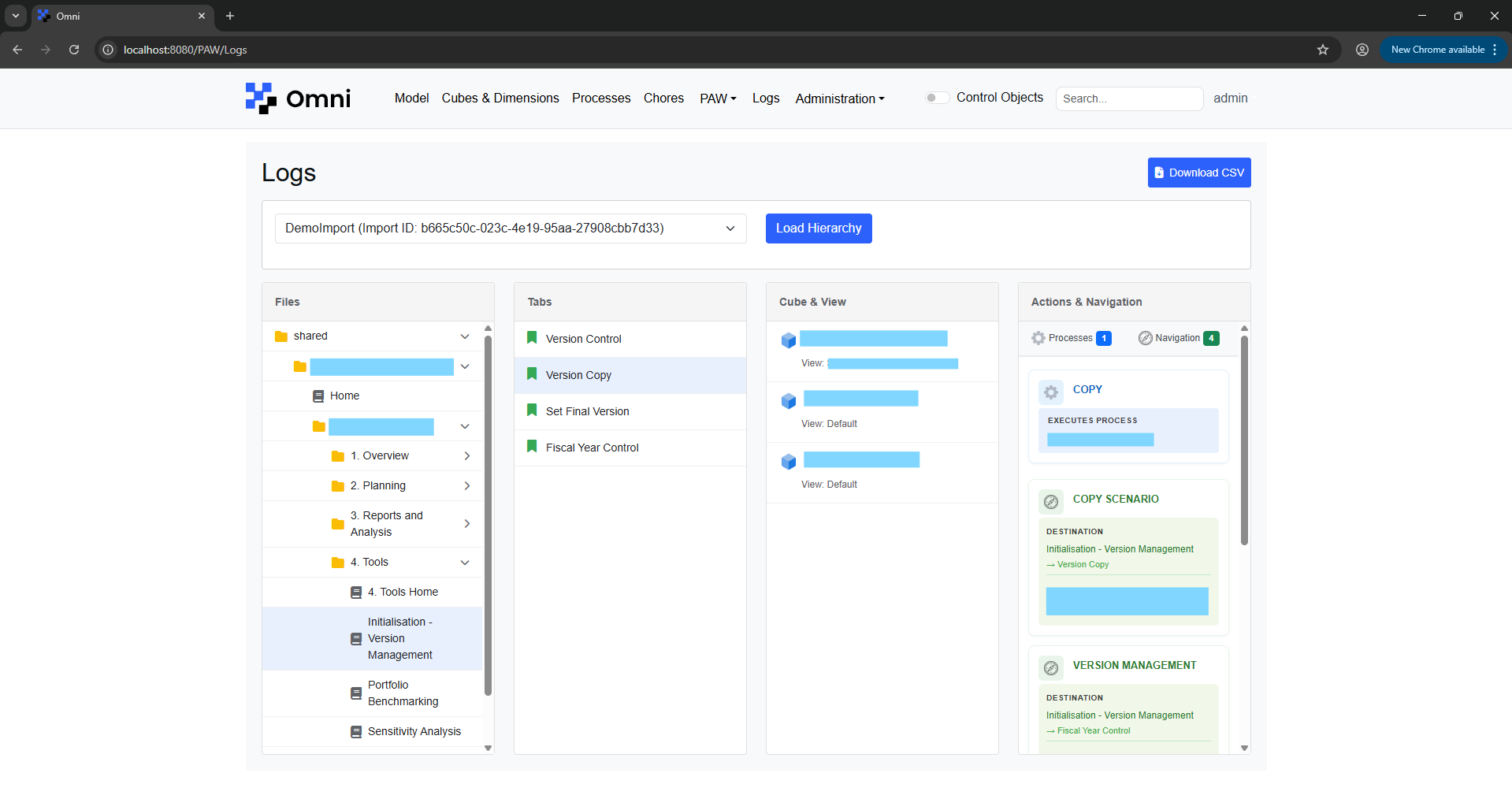Click the Files panel scrollbar thumb
This screenshot has height=810, width=1512.
(488, 516)
